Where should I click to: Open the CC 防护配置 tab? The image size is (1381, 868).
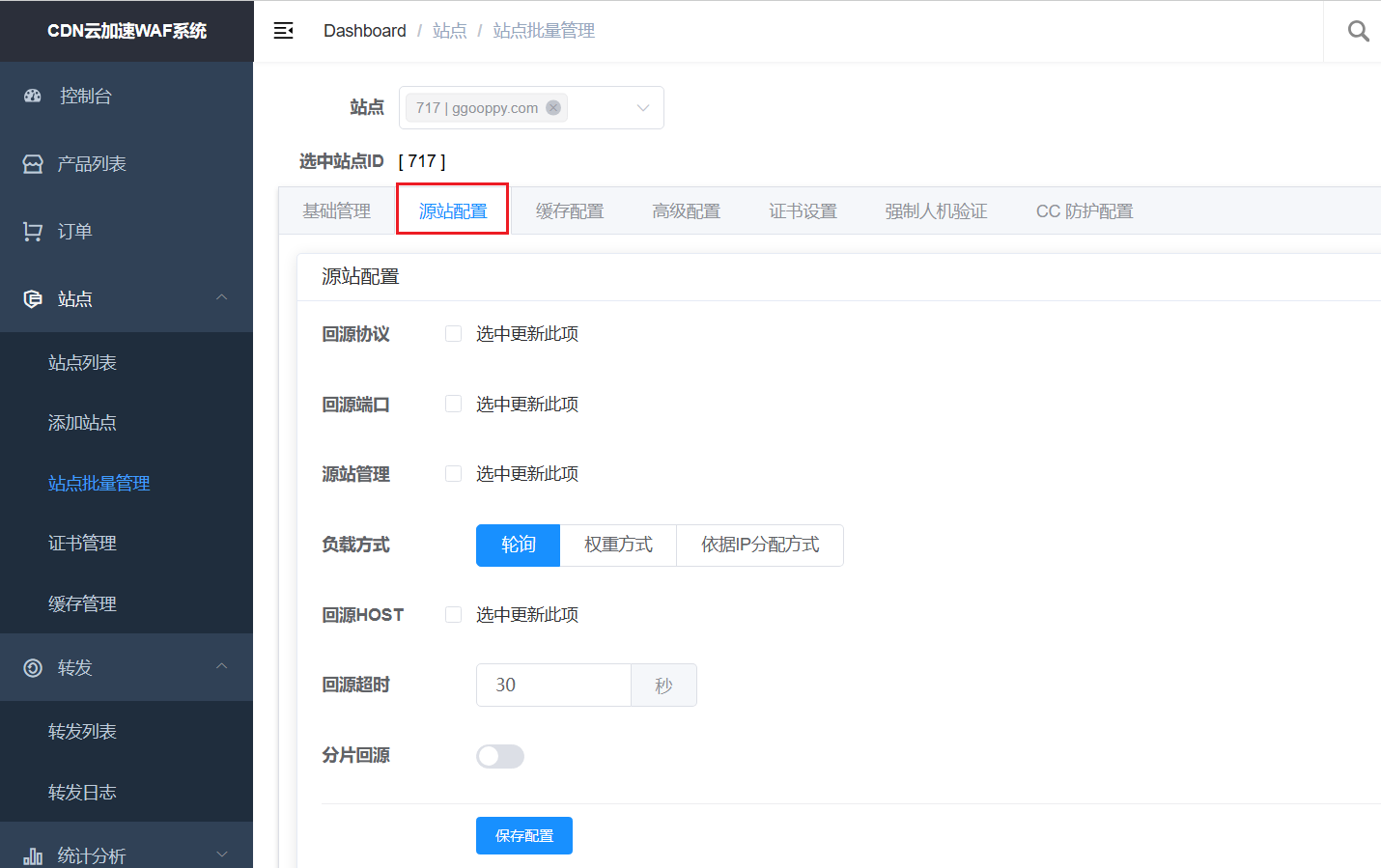pos(1084,211)
